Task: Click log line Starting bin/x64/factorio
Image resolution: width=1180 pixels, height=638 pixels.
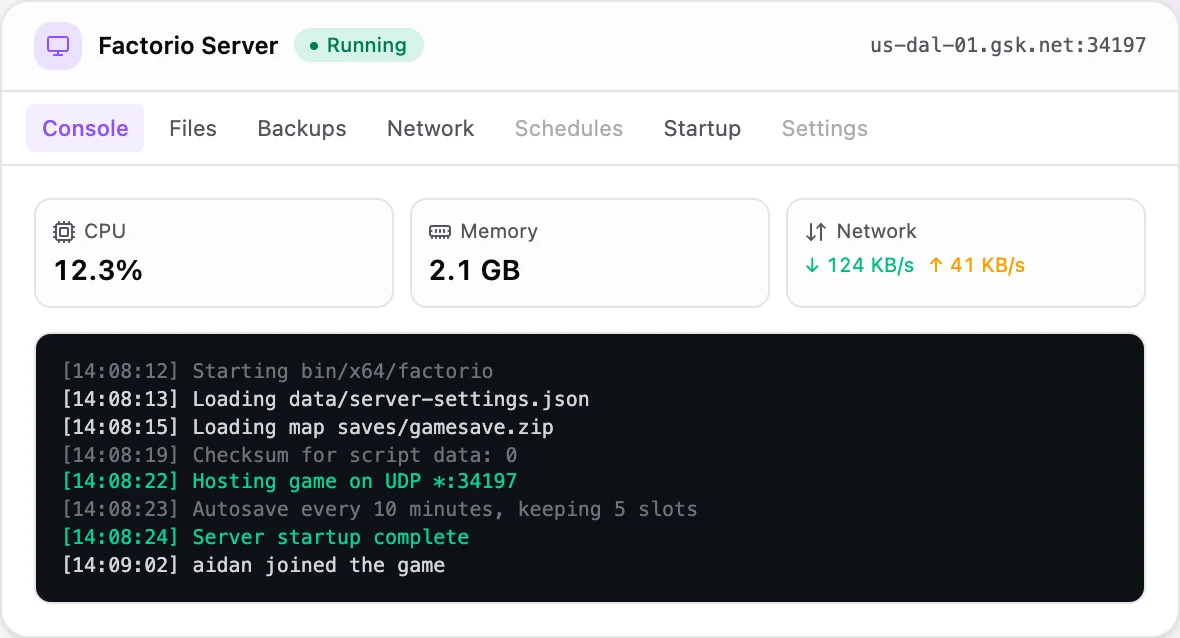Action: coord(278,371)
